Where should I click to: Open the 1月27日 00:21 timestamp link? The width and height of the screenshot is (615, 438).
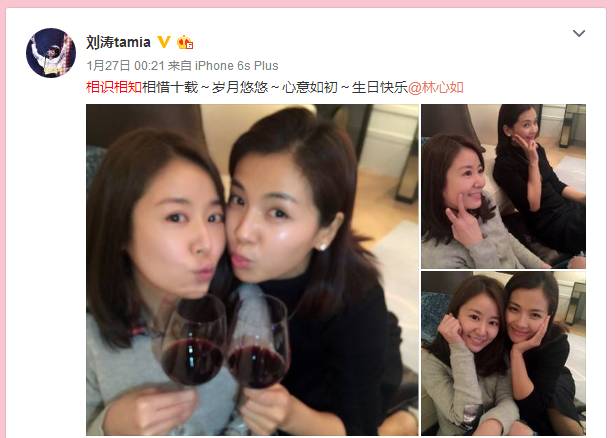click(125, 65)
